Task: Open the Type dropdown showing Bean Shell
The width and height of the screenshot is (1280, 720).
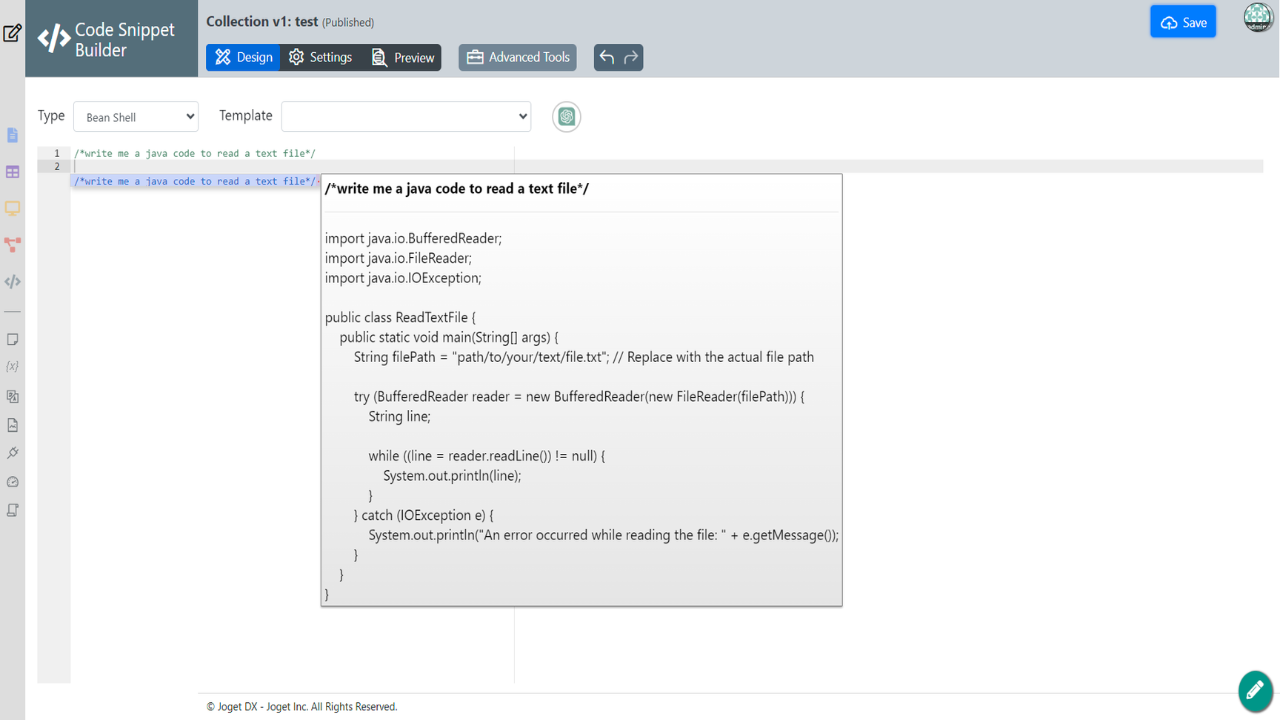Action: [136, 117]
